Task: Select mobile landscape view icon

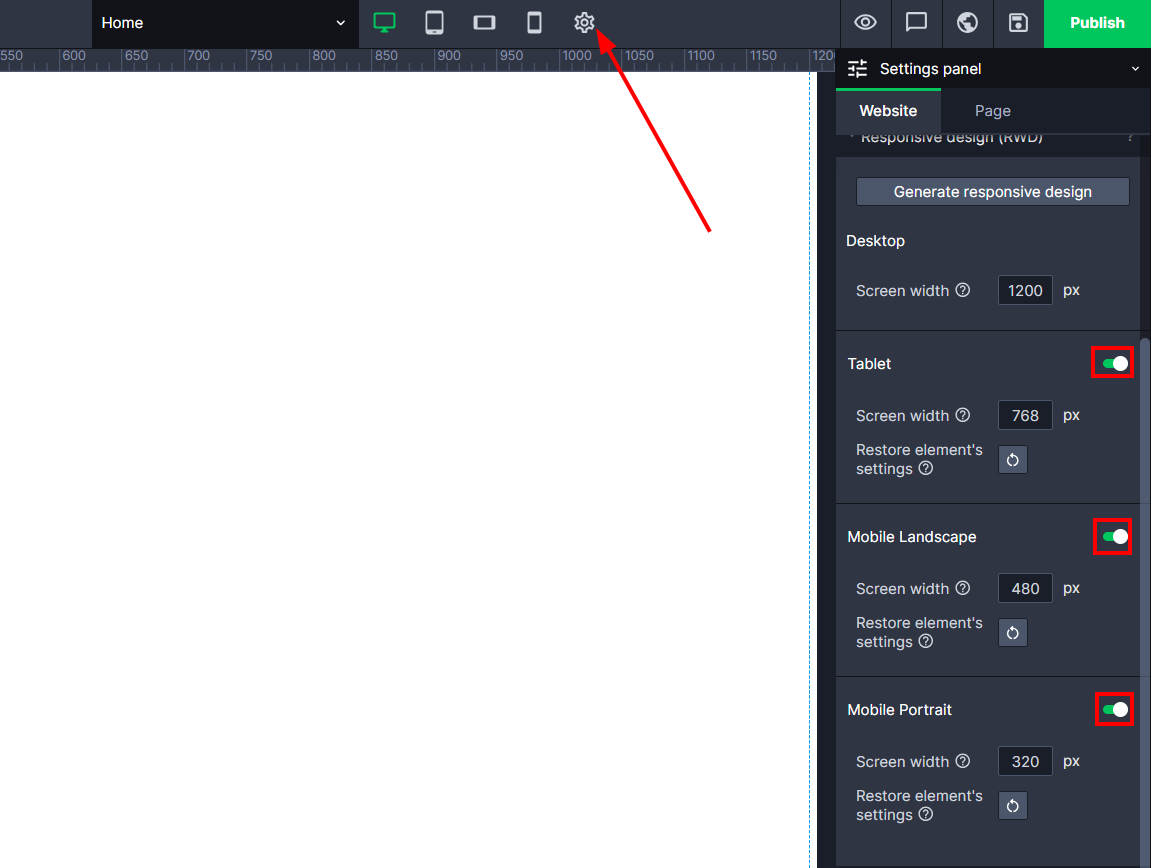Action: (484, 23)
